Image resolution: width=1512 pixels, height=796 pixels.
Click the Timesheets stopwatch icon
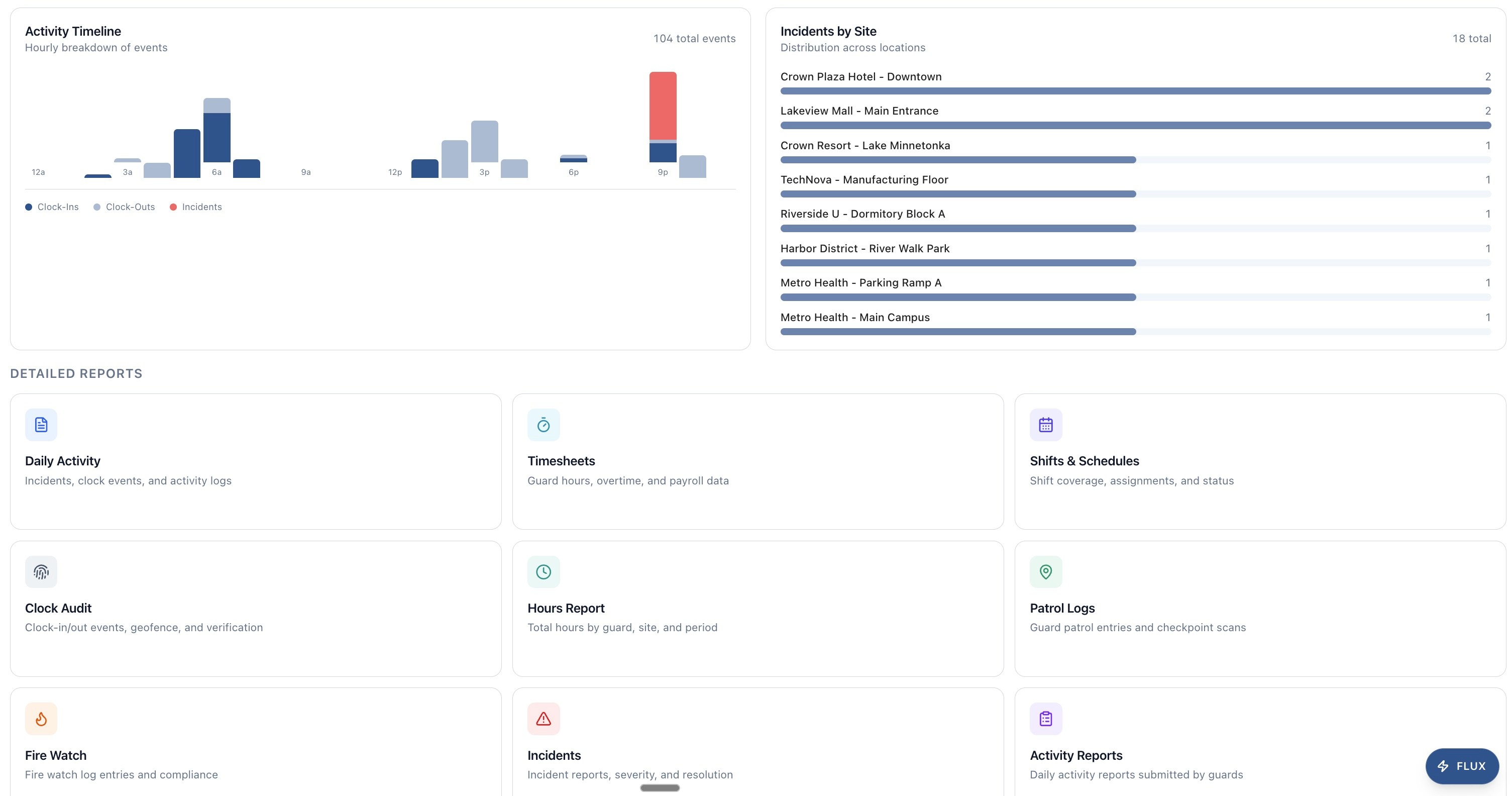coord(544,425)
